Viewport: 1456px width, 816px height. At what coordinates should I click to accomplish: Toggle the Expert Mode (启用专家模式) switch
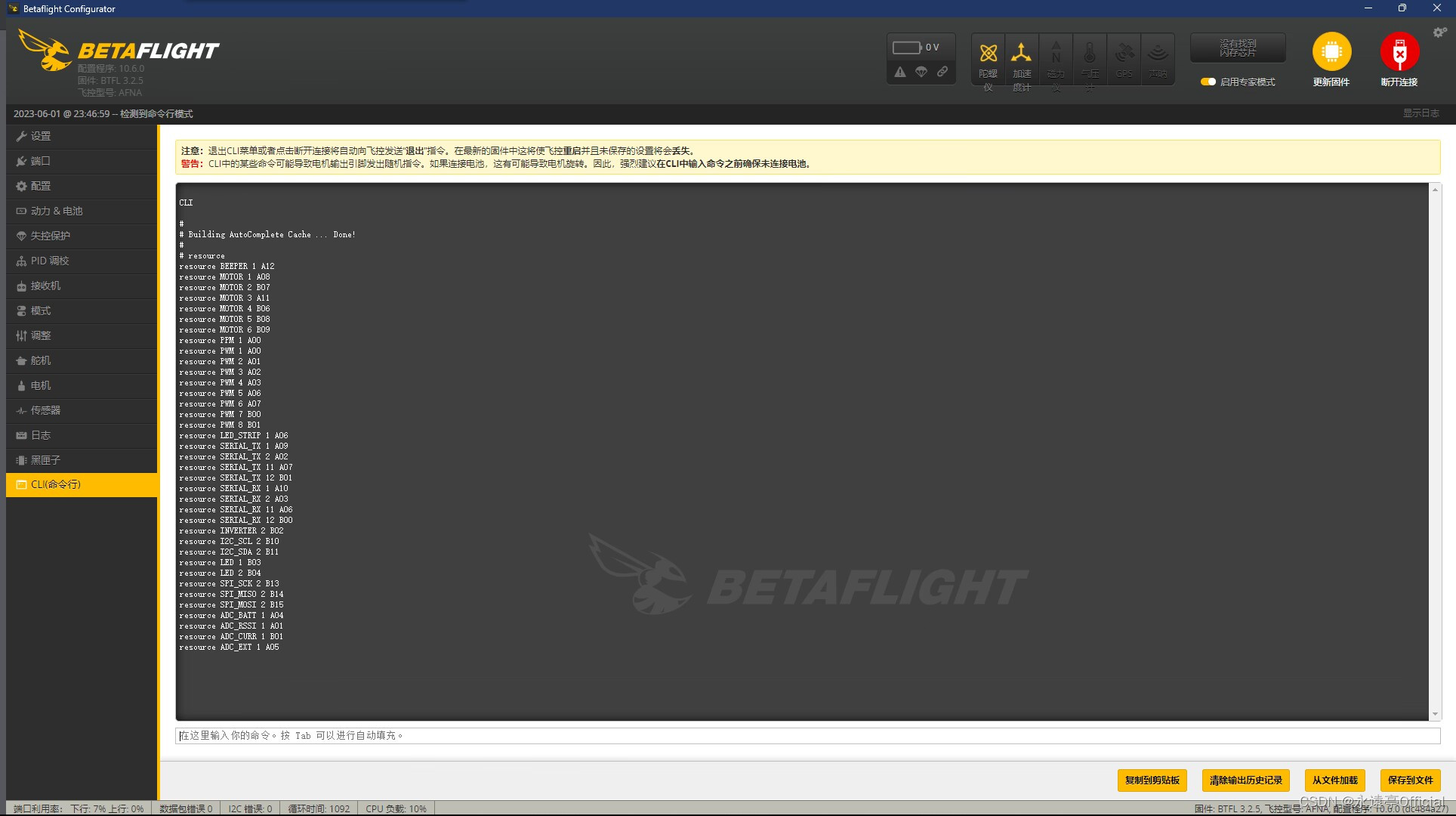1208,82
